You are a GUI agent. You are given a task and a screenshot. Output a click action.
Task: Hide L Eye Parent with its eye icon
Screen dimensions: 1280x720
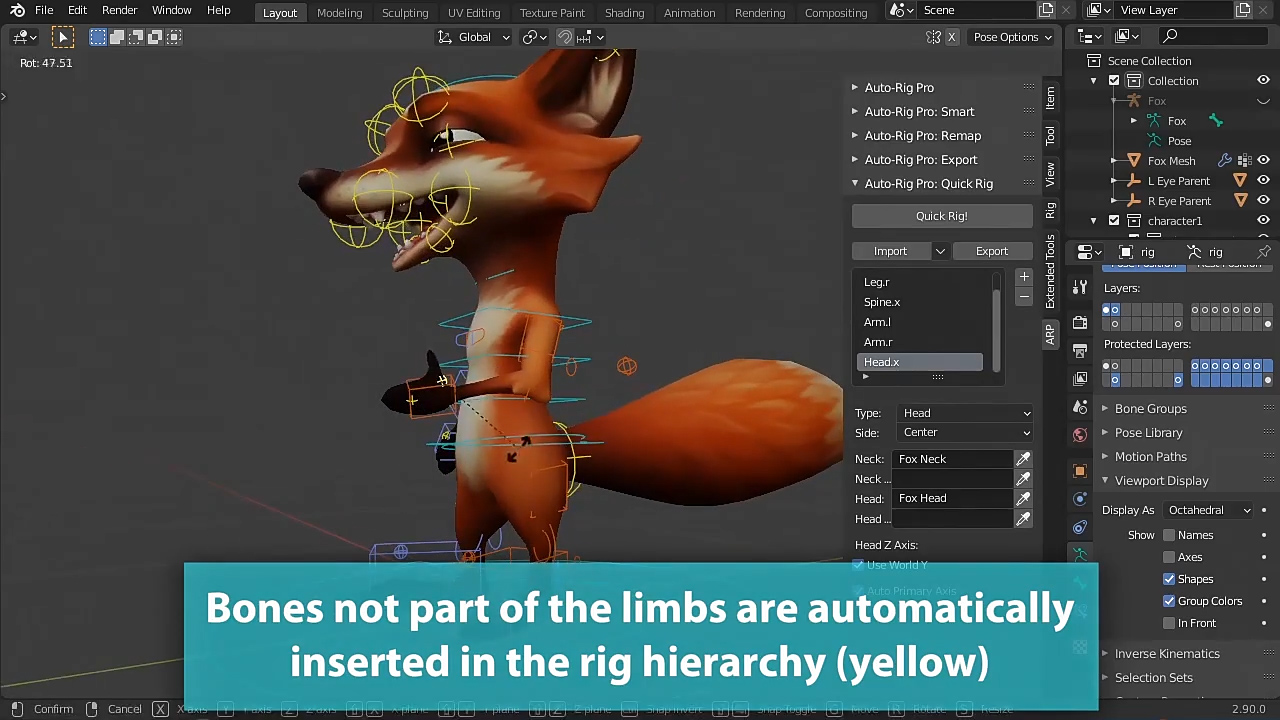[x=1264, y=181]
